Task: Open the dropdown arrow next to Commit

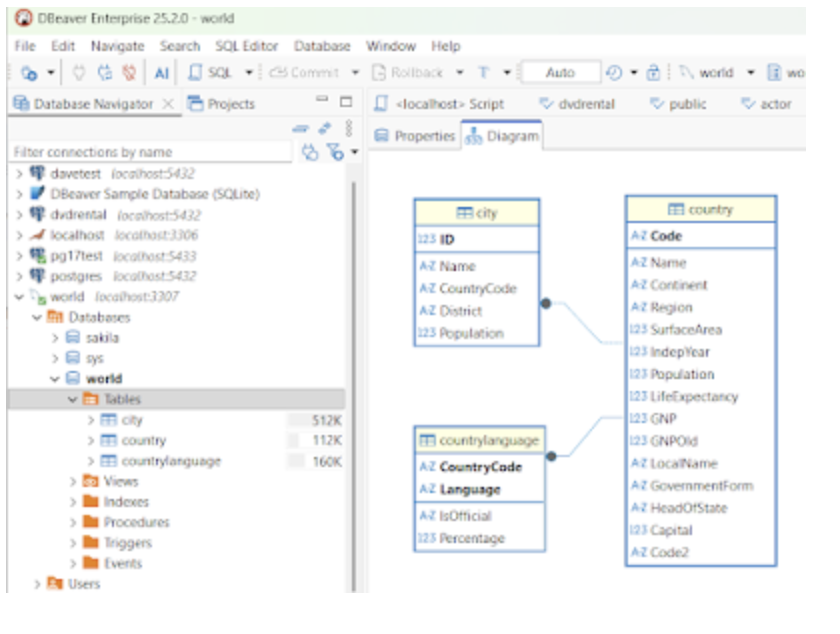Action: coord(355,72)
